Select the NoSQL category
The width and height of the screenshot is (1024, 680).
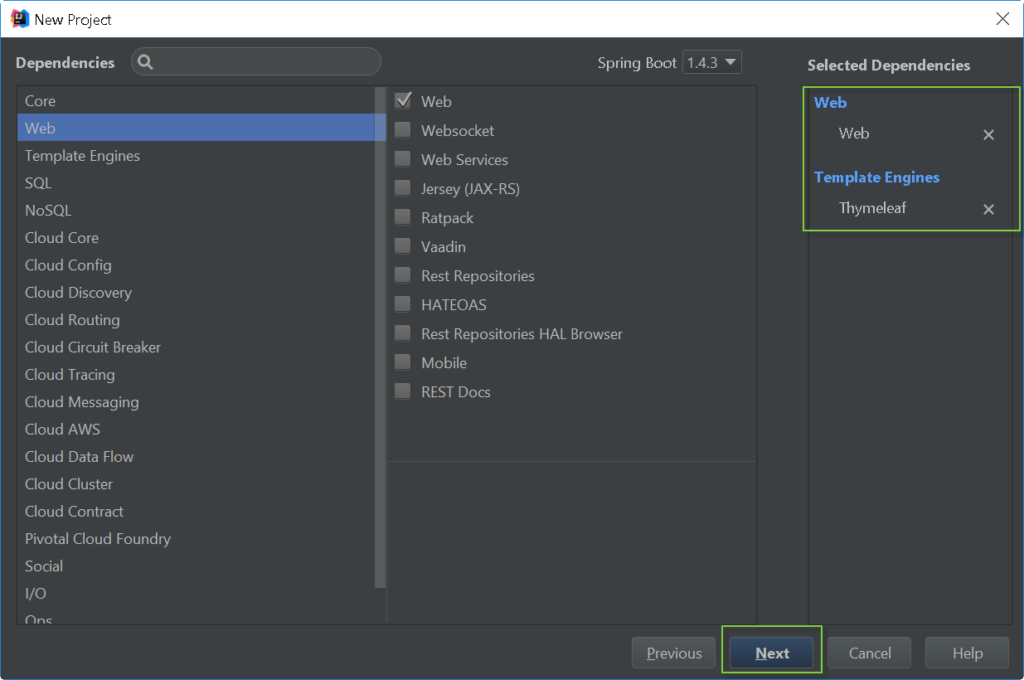(x=197, y=210)
